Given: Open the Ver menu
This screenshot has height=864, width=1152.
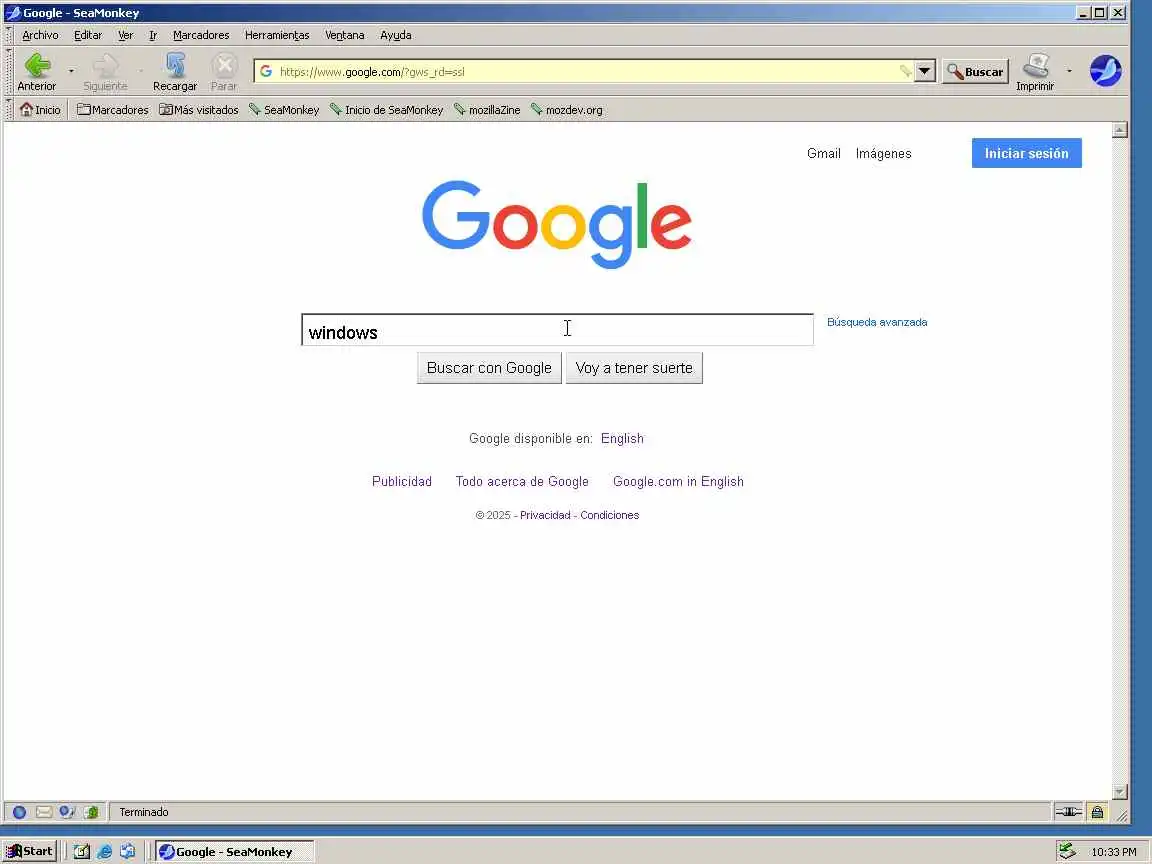Looking at the screenshot, I should coord(126,35).
